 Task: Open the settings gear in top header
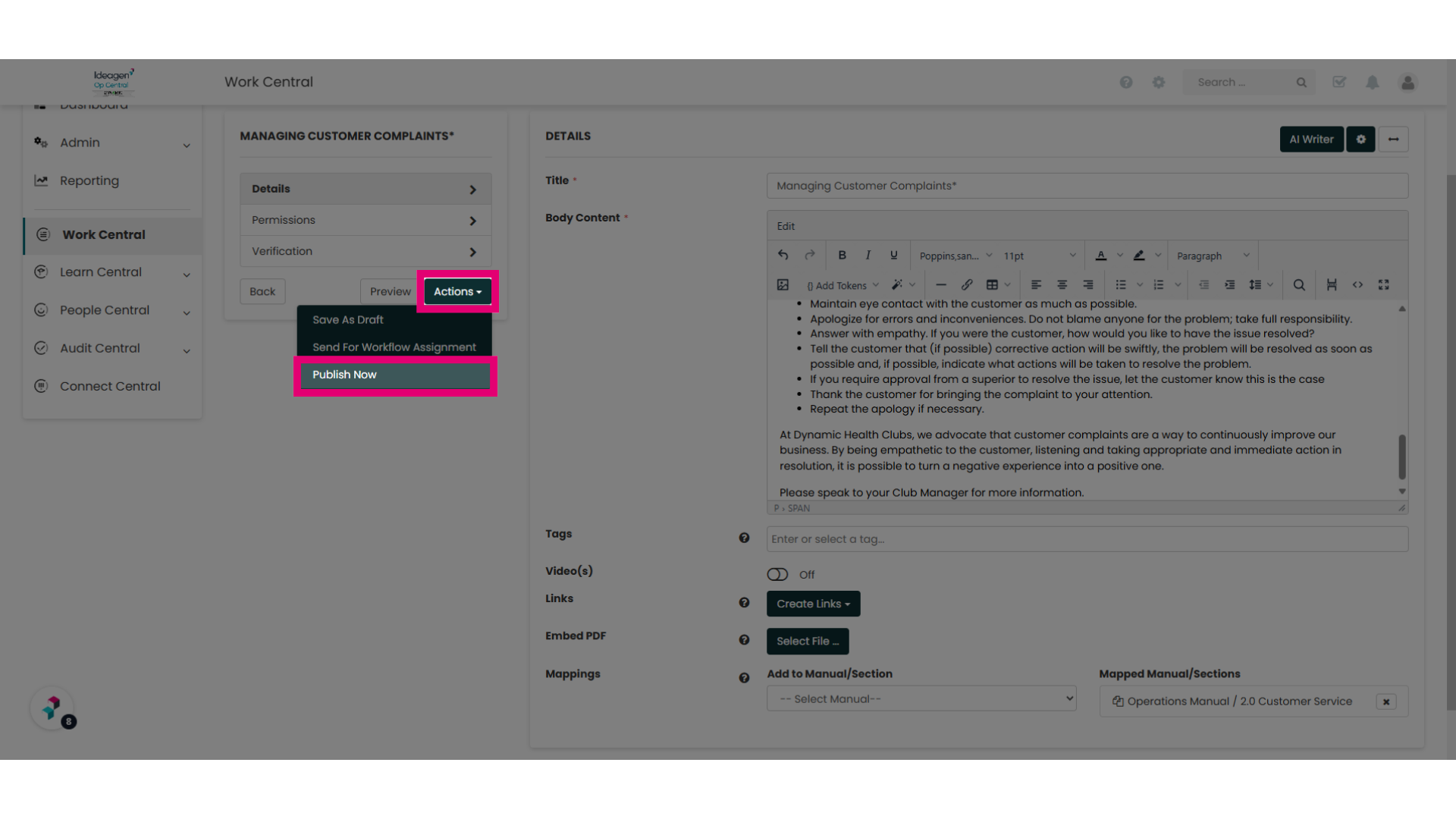point(1159,82)
